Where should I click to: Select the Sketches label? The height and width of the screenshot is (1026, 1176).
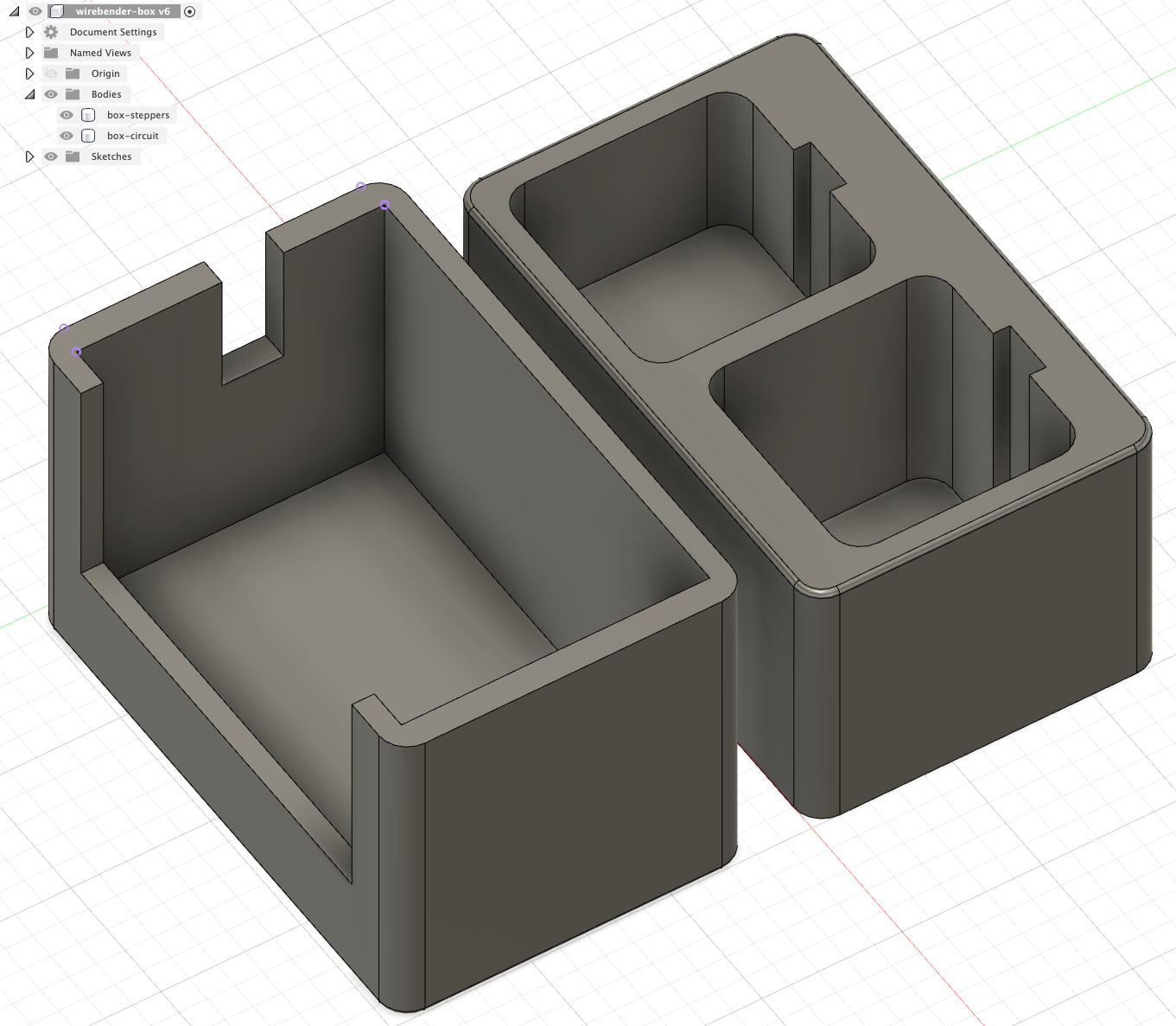[111, 156]
